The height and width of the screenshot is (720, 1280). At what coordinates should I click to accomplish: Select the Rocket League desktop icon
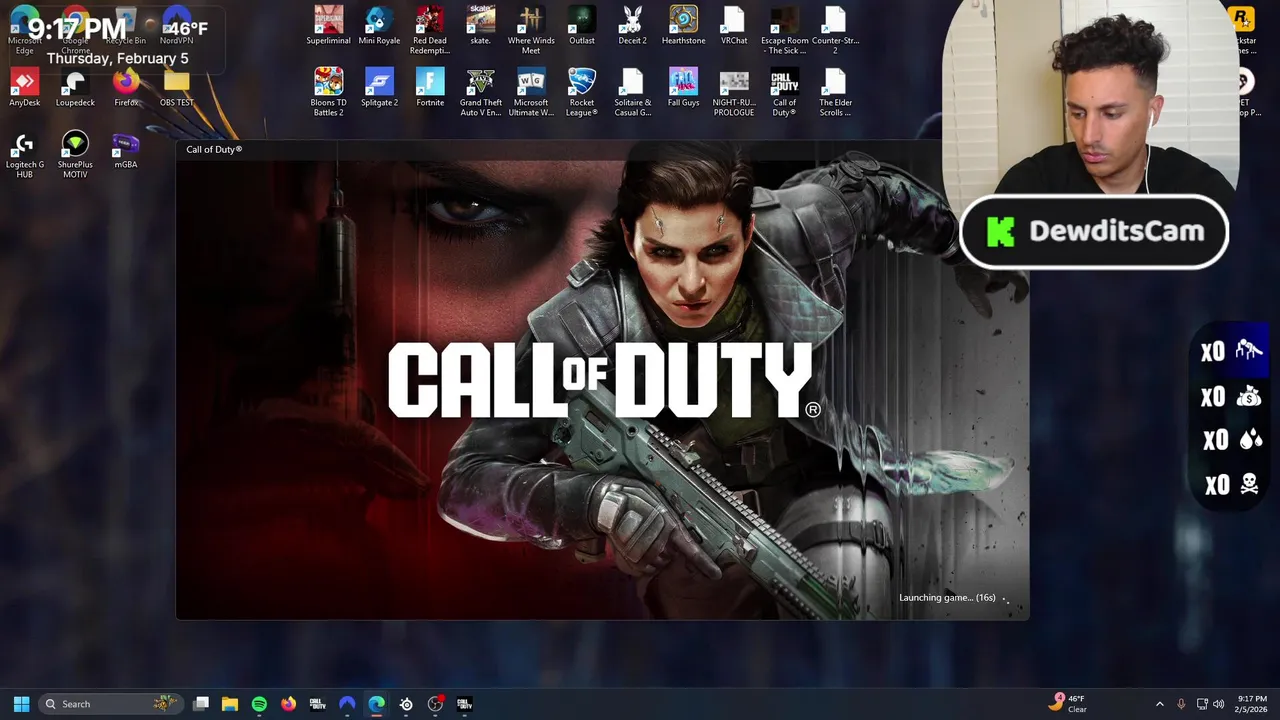tap(582, 92)
